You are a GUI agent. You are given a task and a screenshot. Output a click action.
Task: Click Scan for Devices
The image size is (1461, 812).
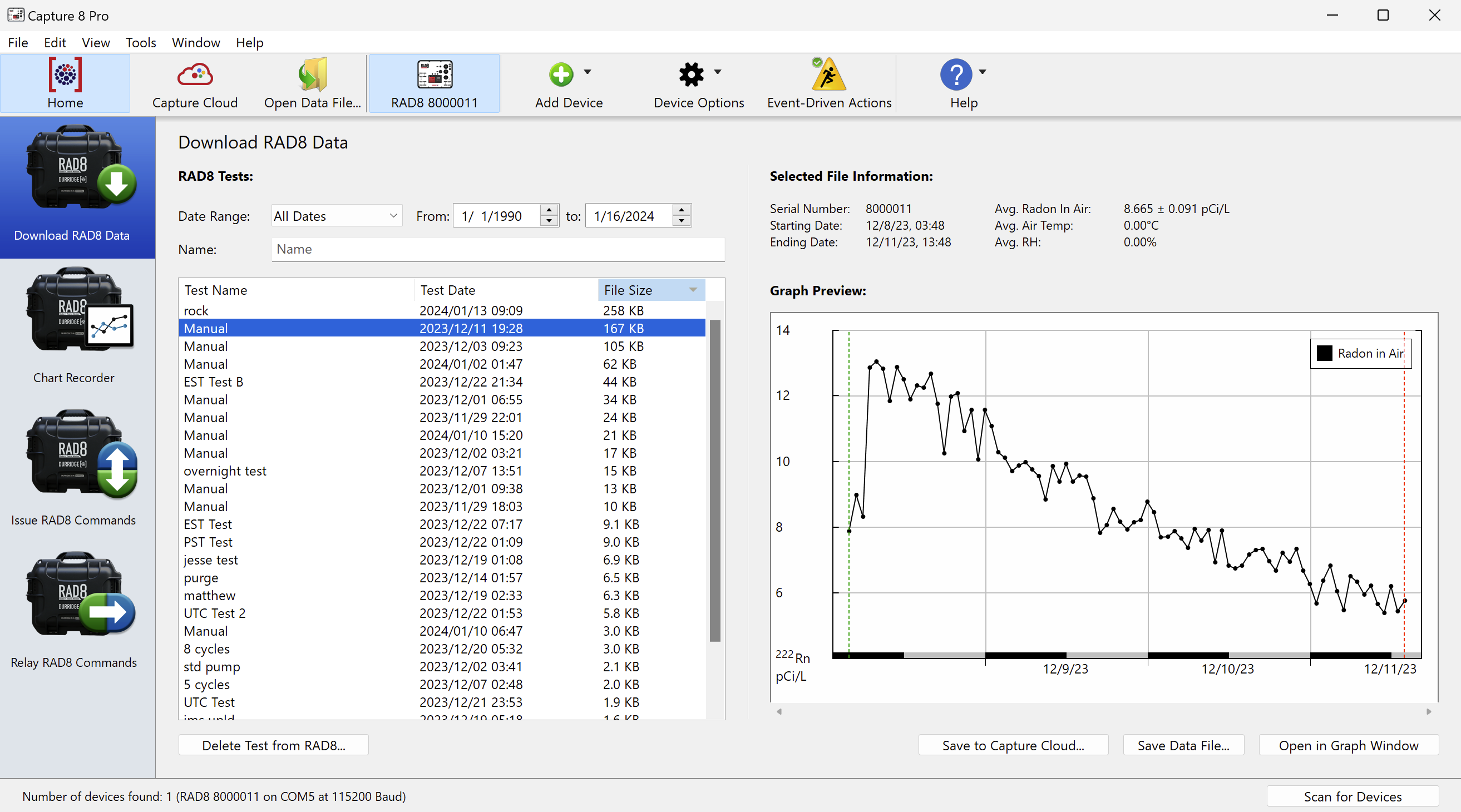pos(1353,796)
